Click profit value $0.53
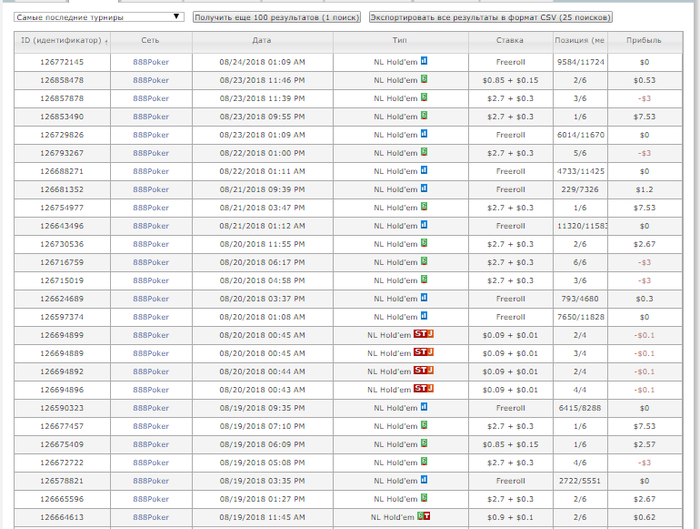Image resolution: width=700 pixels, height=529 pixels. pyautogui.click(x=644, y=80)
